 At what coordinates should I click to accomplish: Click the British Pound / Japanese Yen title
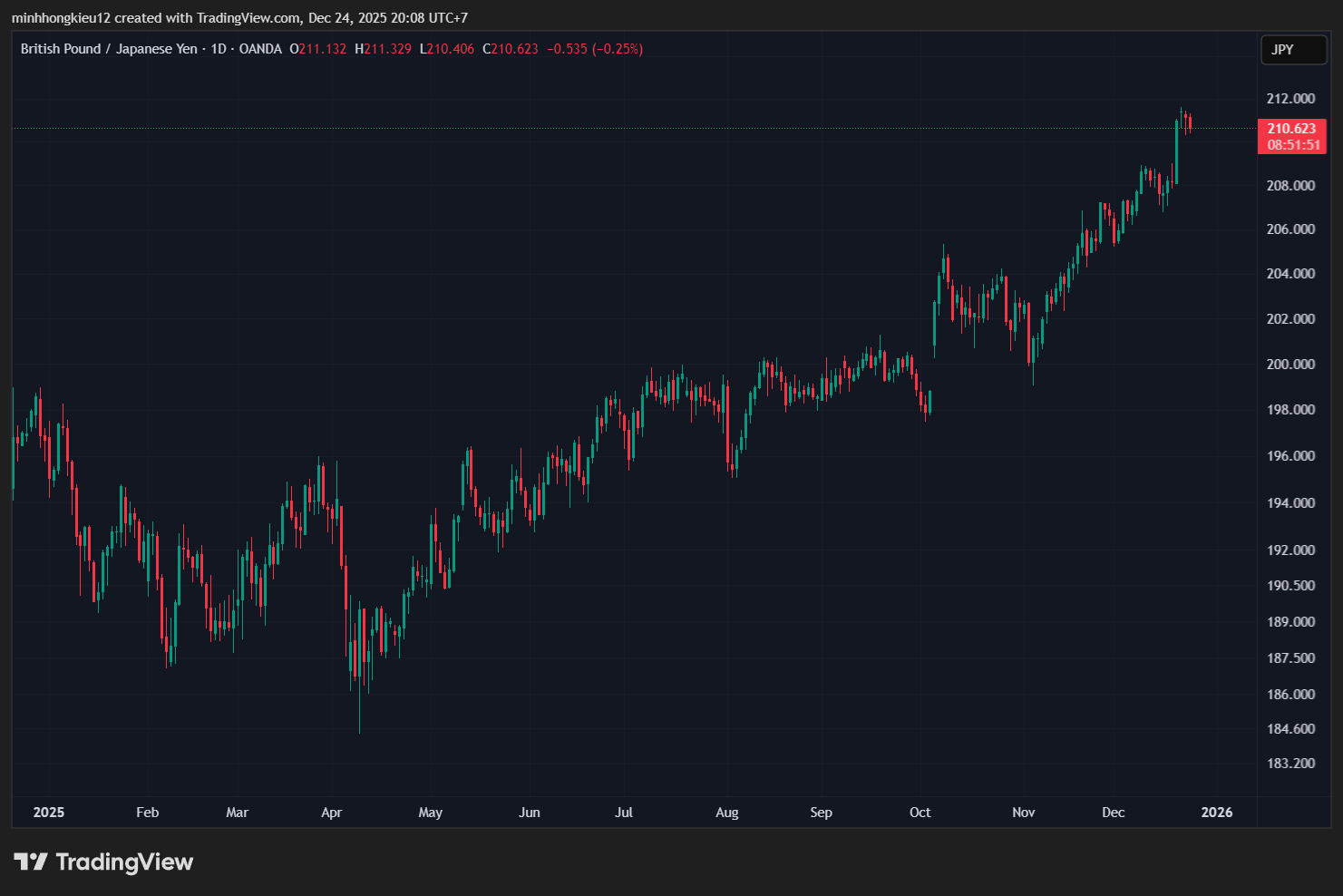pos(109,49)
